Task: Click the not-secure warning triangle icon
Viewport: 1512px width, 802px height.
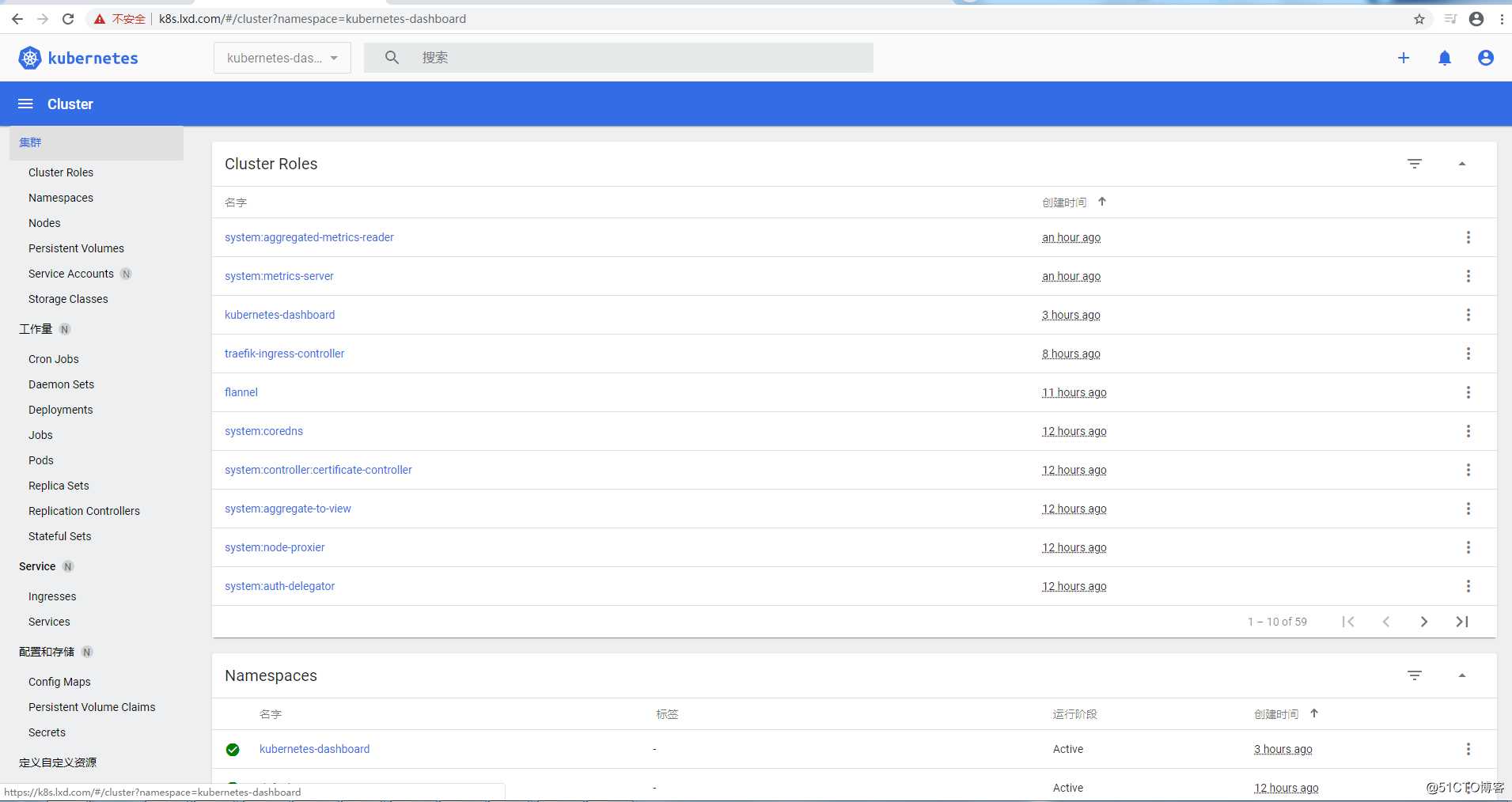Action: pyautogui.click(x=99, y=19)
